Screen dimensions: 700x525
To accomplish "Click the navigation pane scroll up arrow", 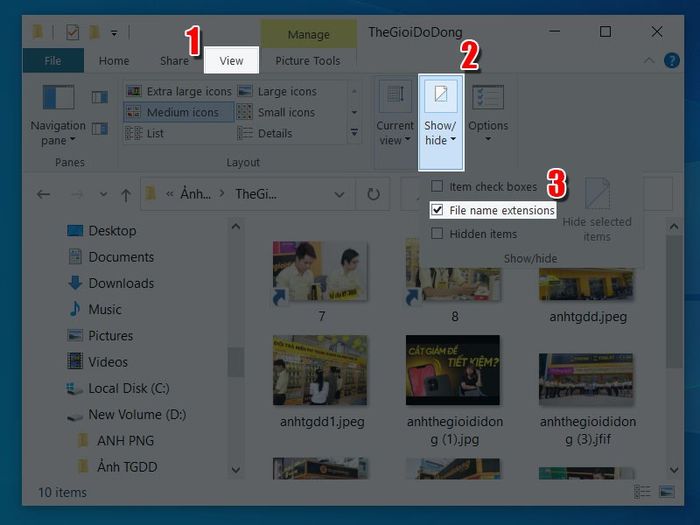I will tap(236, 227).
